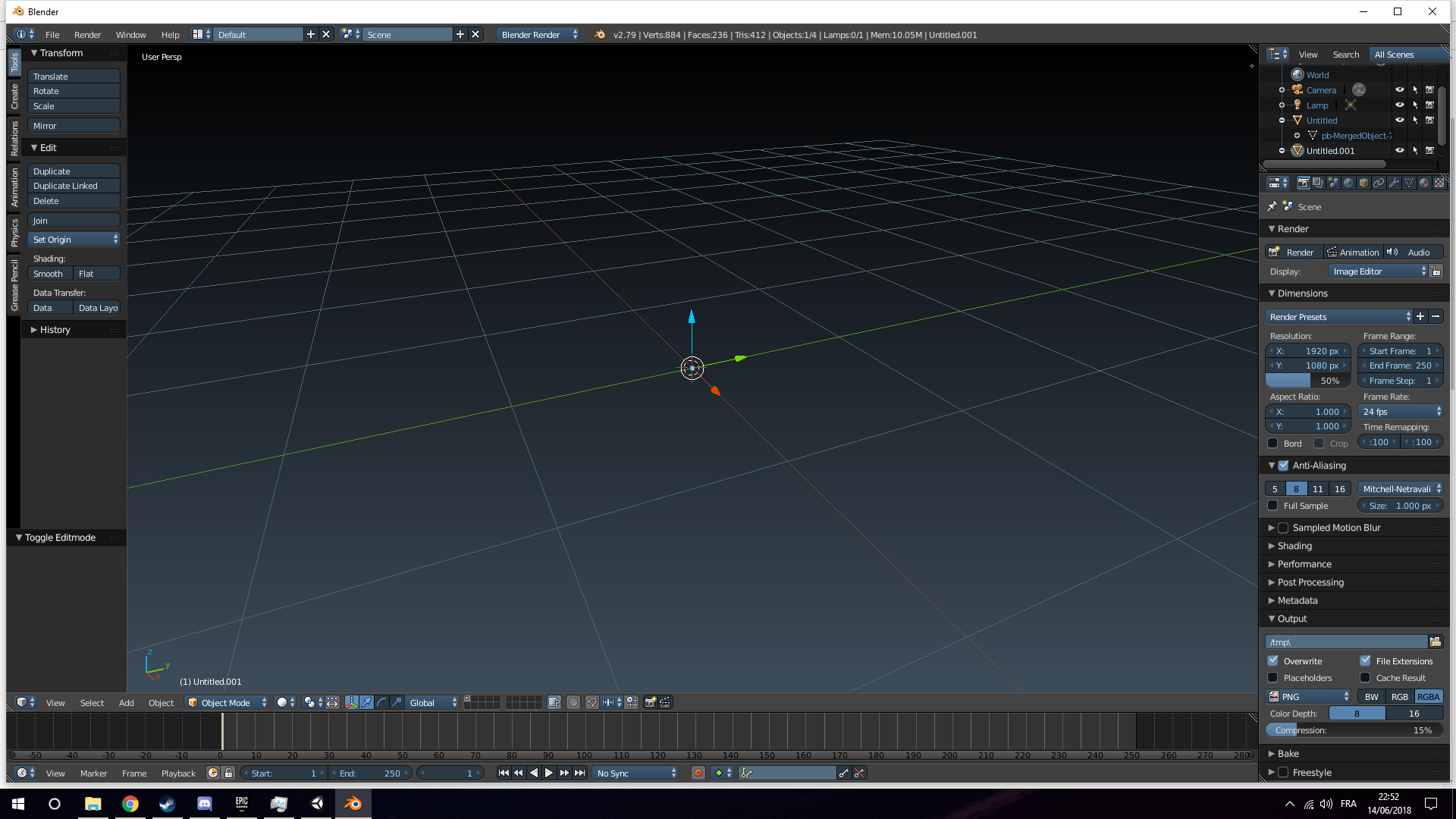Open the Texture properties checker tab

click(1439, 183)
